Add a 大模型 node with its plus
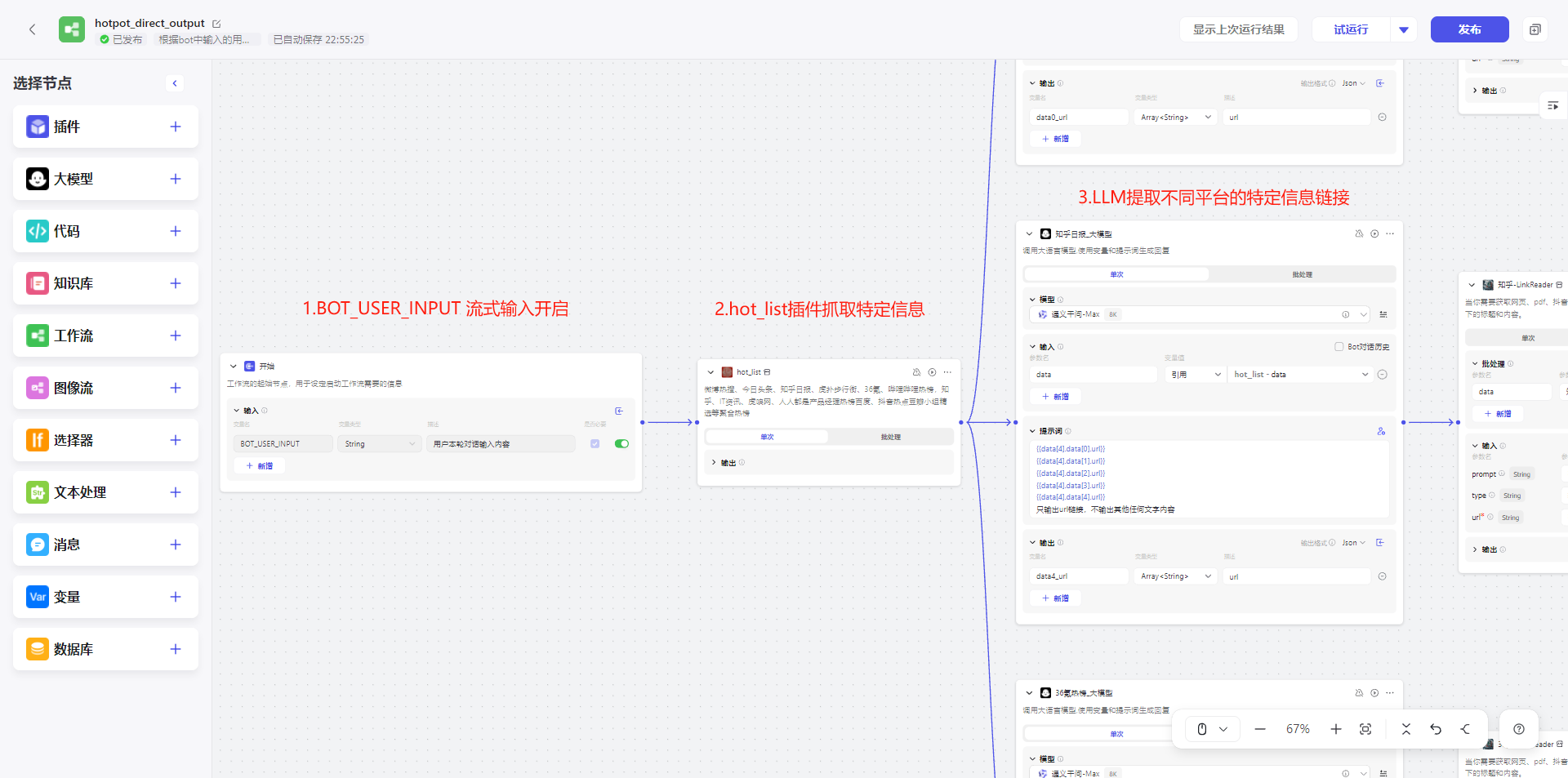The width and height of the screenshot is (1568, 778). coord(176,179)
